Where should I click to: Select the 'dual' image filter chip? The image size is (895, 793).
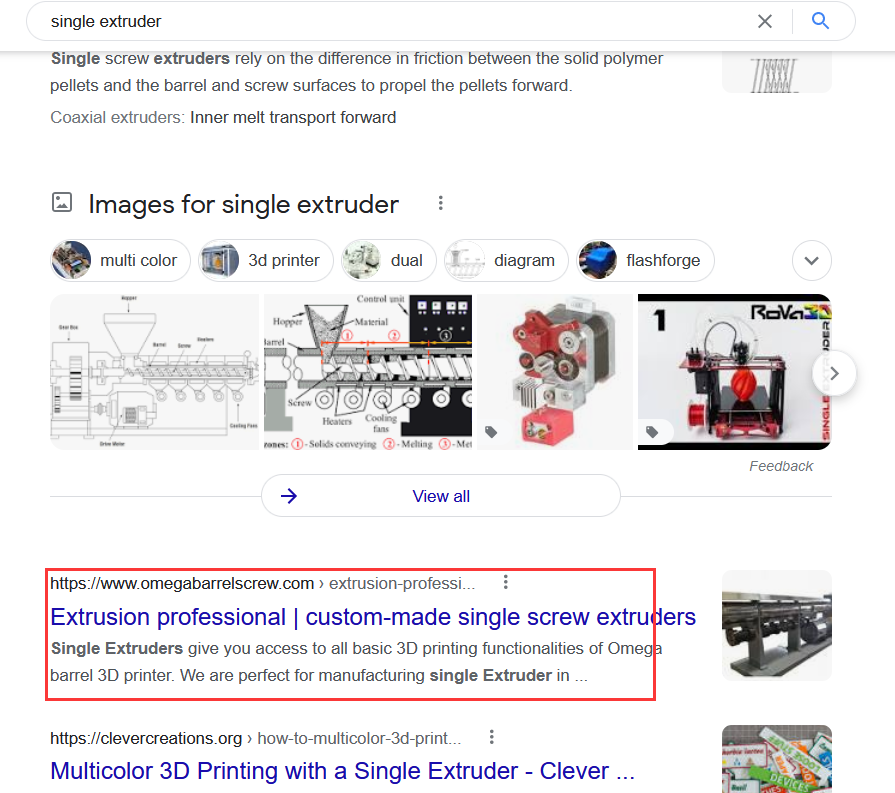pos(388,260)
